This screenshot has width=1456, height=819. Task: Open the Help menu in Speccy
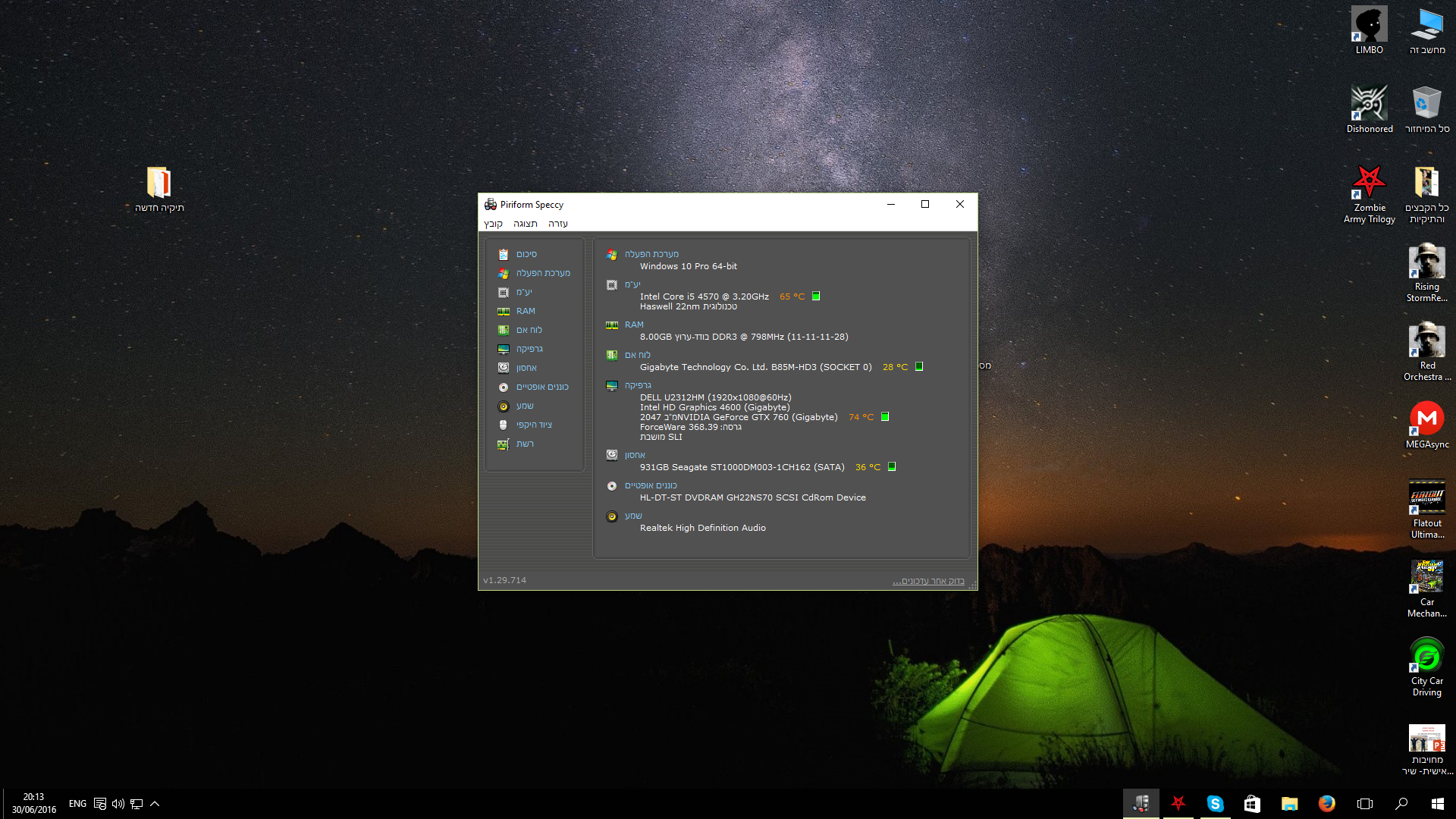pyautogui.click(x=558, y=224)
